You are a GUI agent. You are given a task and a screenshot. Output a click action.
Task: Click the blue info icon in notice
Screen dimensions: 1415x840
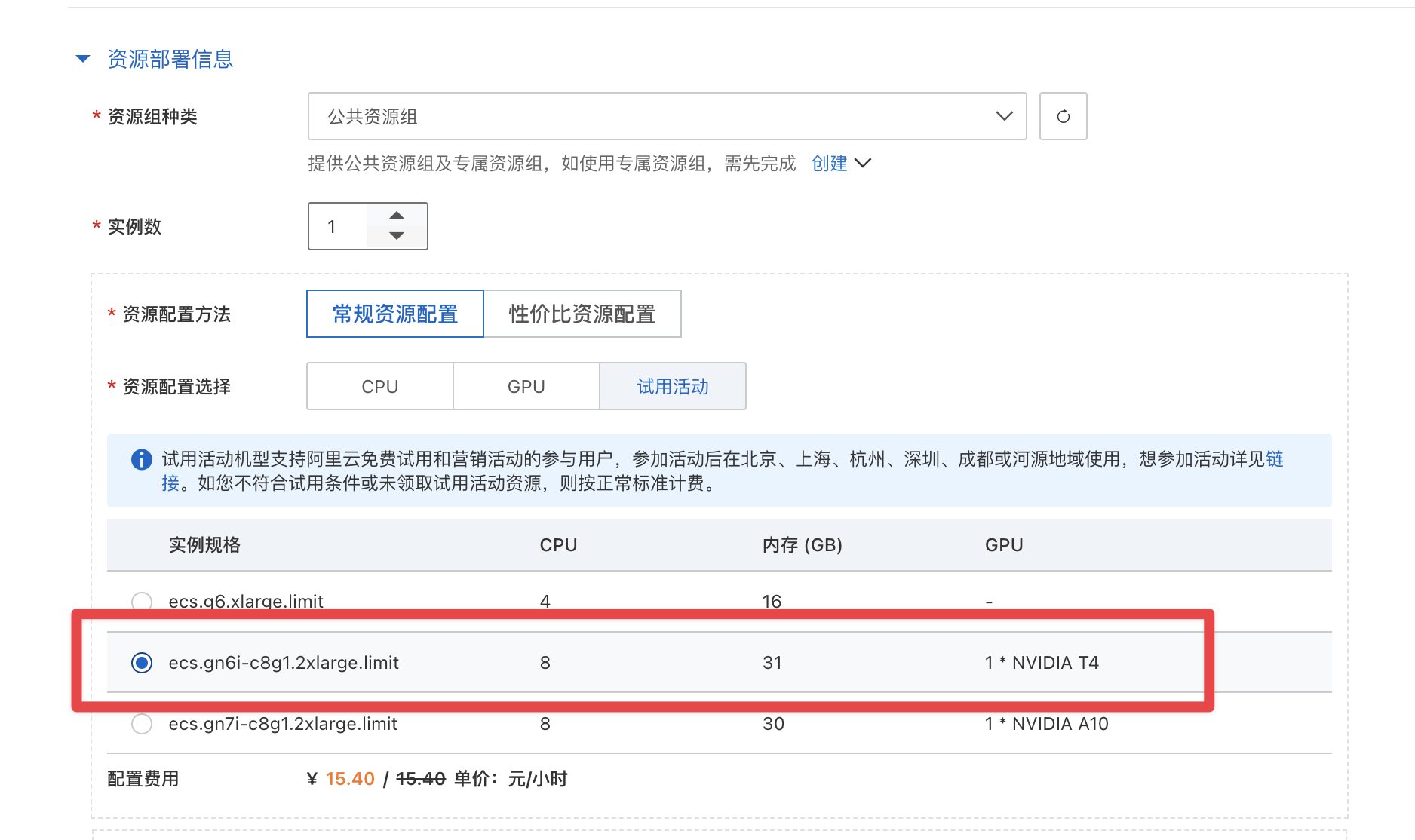click(142, 459)
